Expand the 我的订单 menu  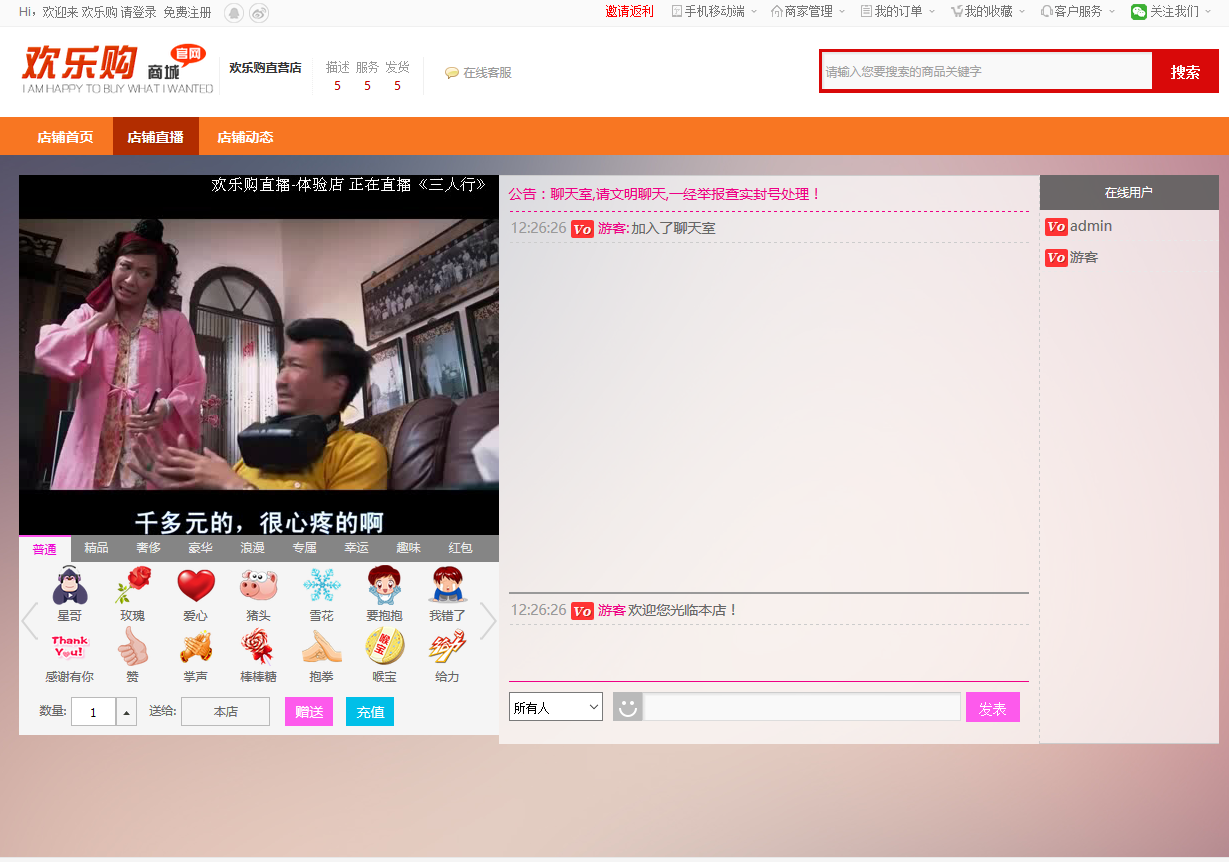[898, 12]
